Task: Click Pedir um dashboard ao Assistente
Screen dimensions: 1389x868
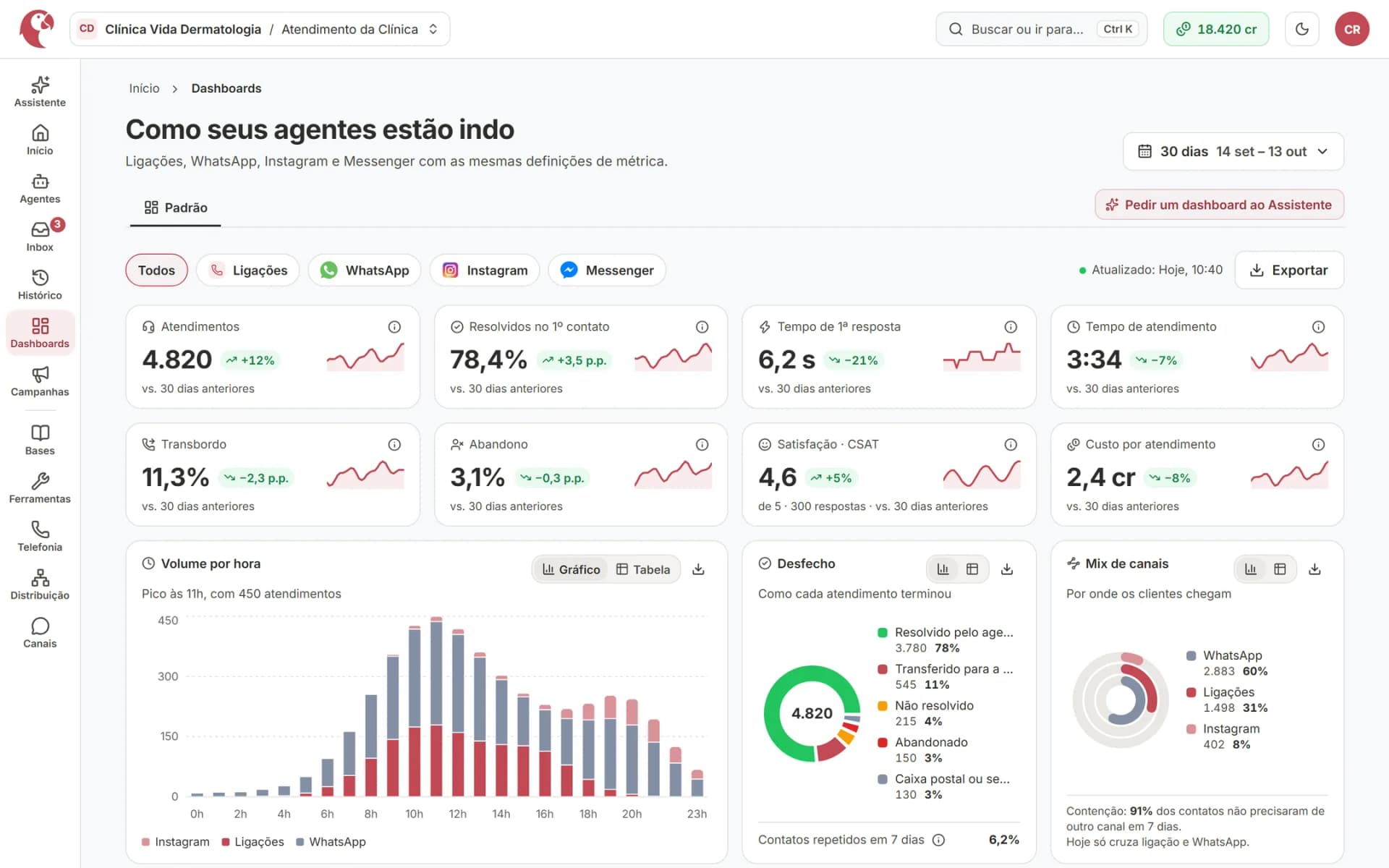Action: 1219,205
